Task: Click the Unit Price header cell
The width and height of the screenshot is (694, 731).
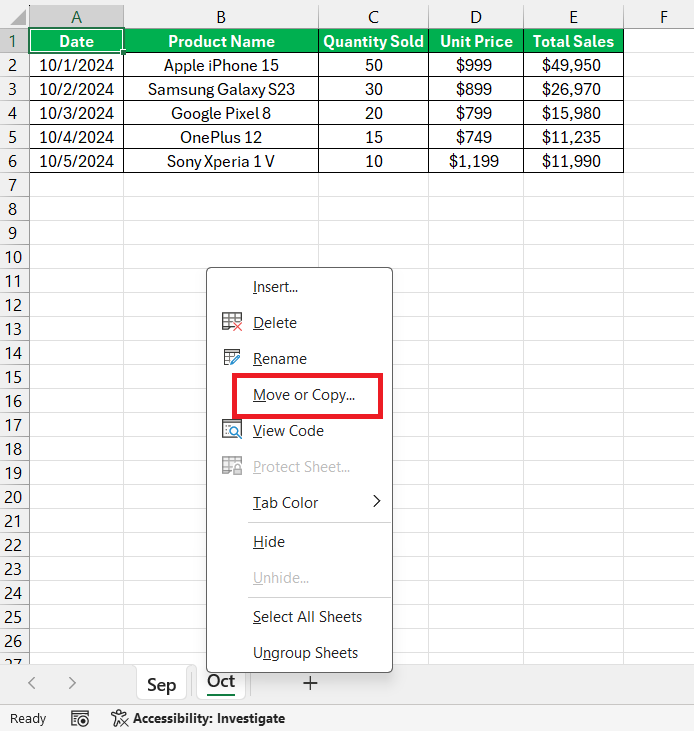Action: (476, 41)
